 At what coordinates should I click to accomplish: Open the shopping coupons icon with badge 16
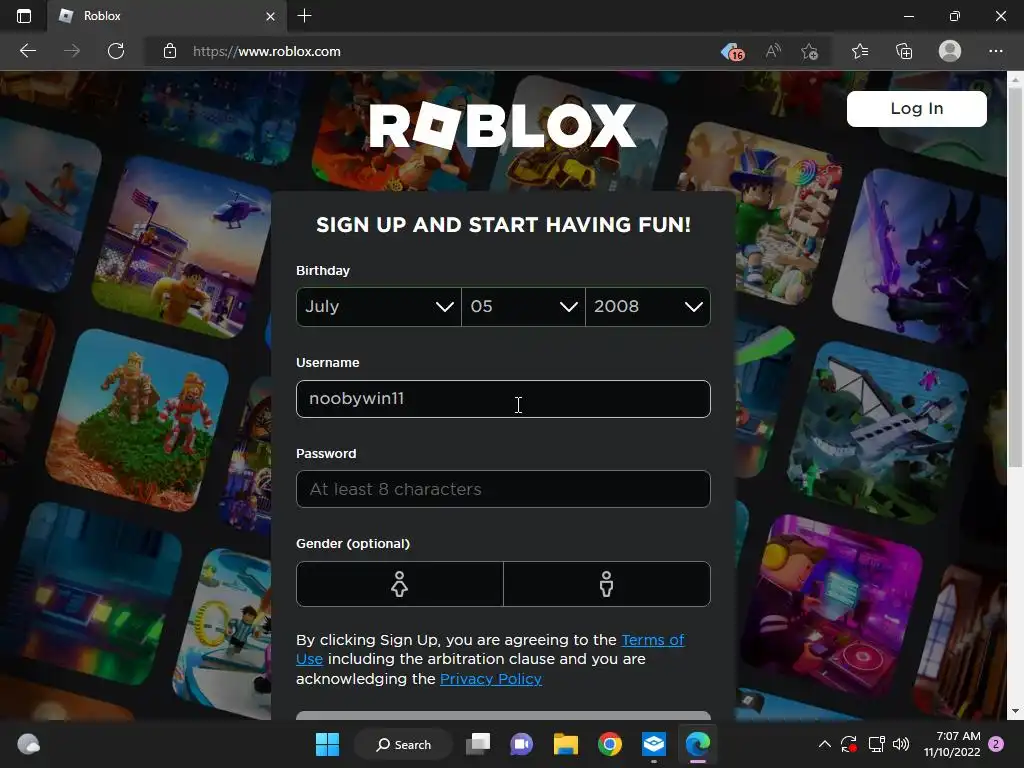point(733,51)
